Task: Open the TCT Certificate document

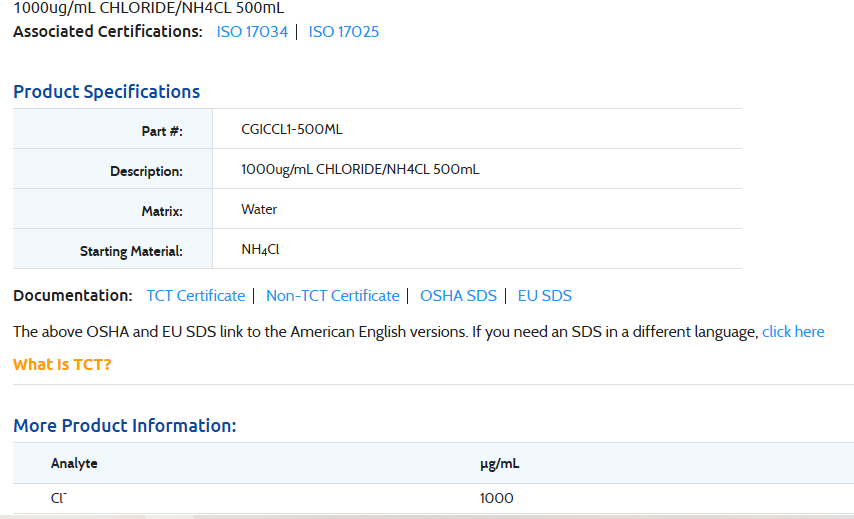Action: [195, 296]
